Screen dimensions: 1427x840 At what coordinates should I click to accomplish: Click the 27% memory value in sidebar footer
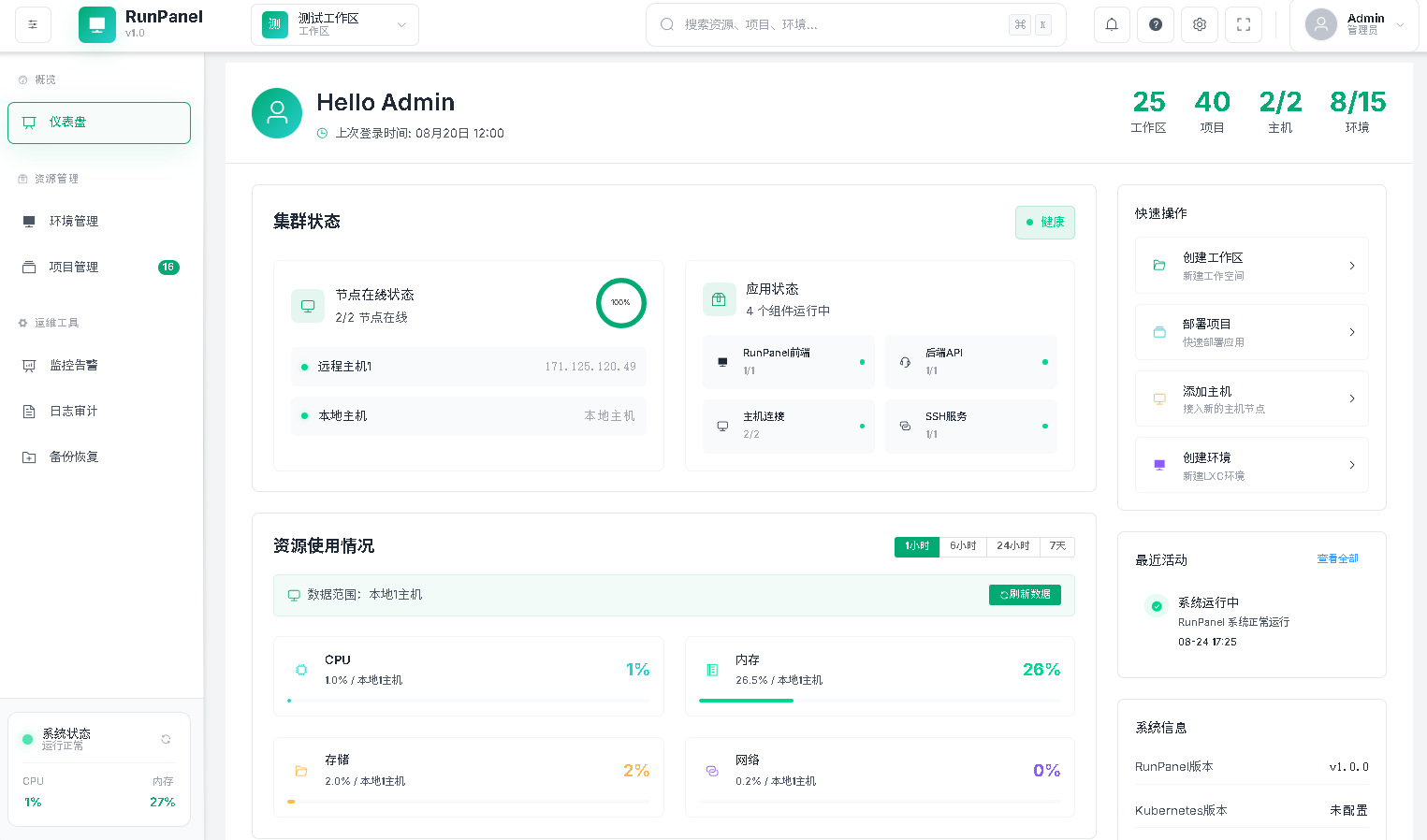click(x=163, y=803)
